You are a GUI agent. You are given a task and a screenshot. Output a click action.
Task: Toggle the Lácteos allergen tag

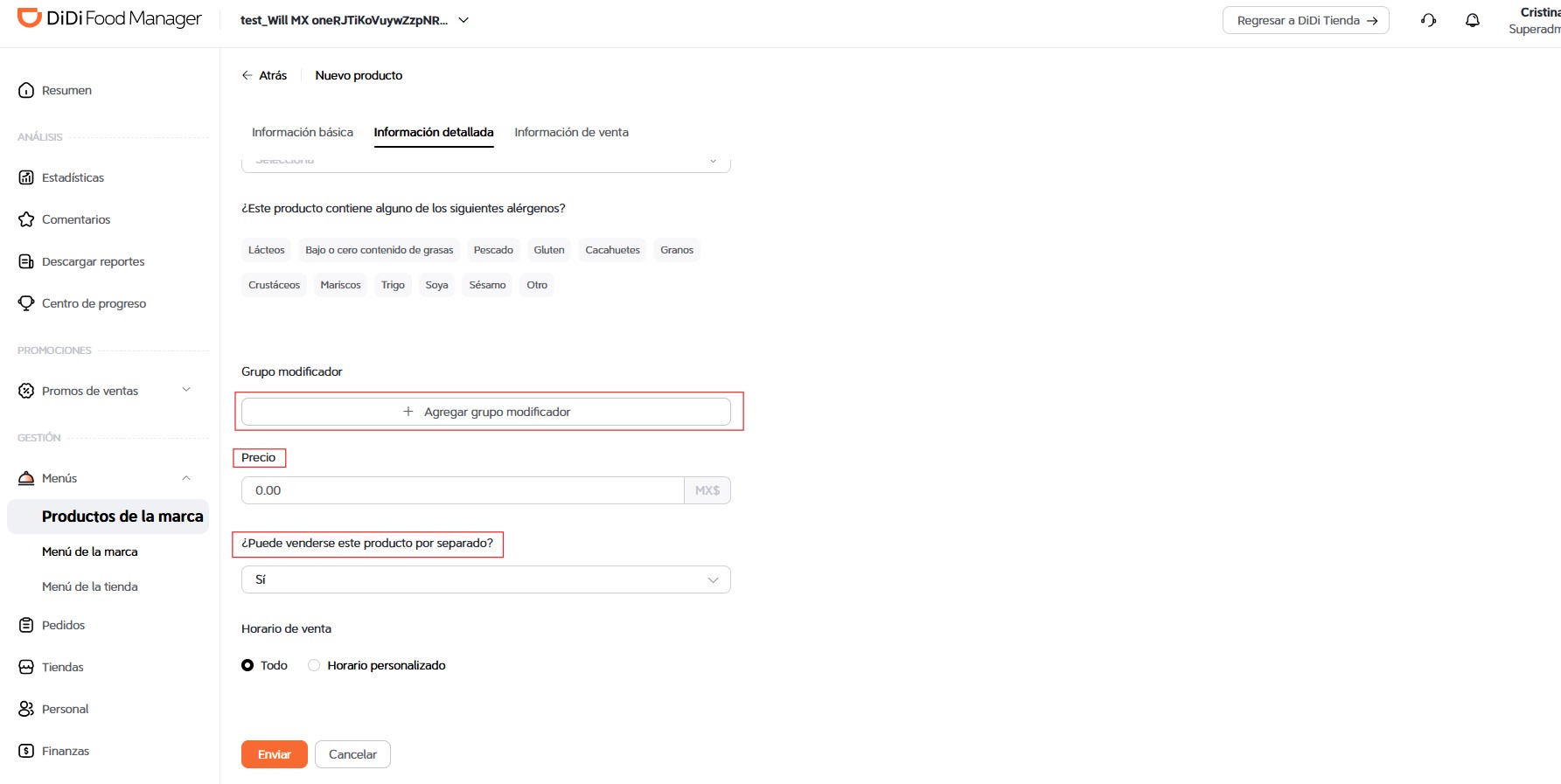[267, 250]
